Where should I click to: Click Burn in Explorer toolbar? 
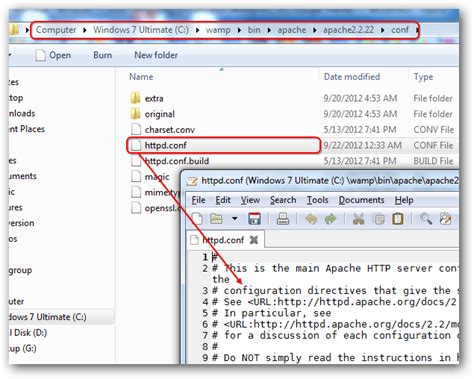pyautogui.click(x=102, y=55)
